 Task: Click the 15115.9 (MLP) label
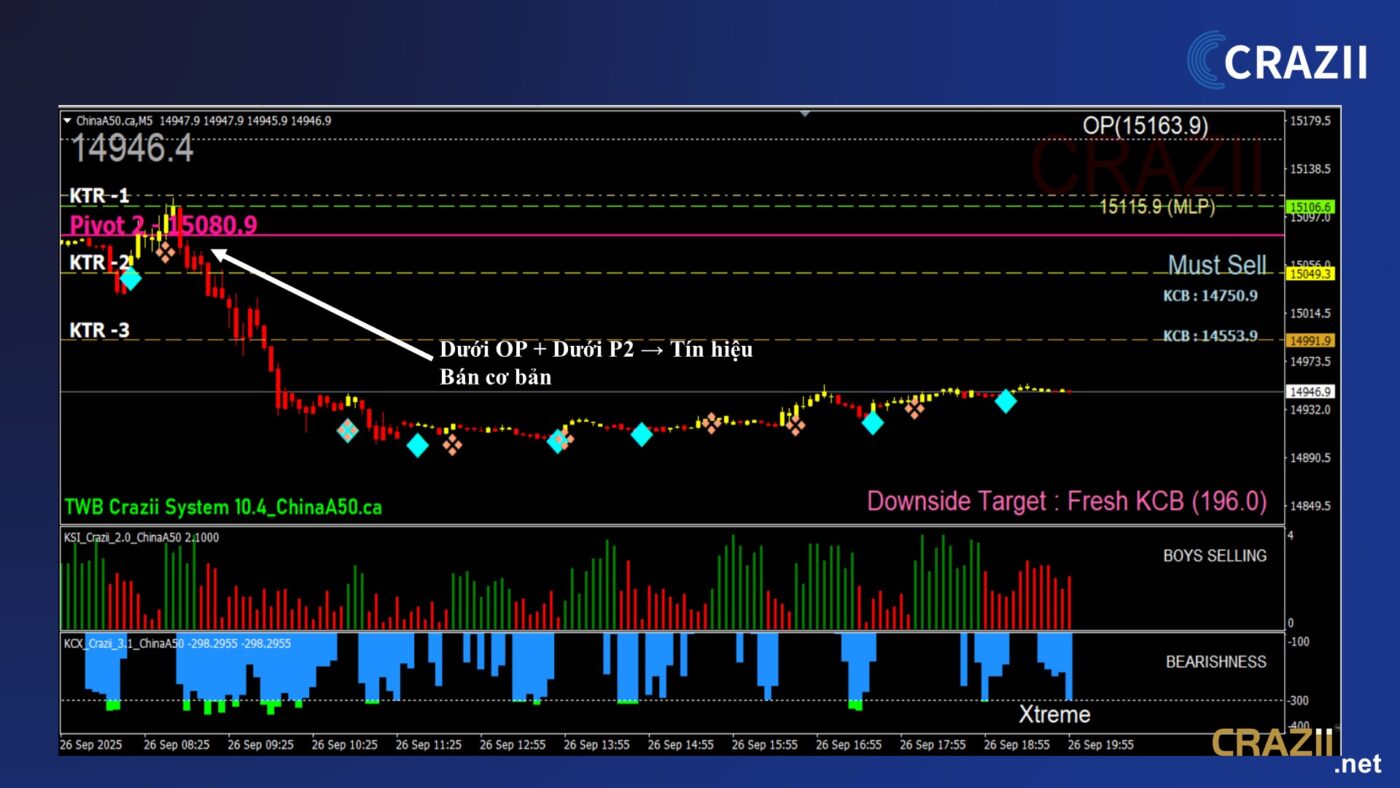[1157, 207]
